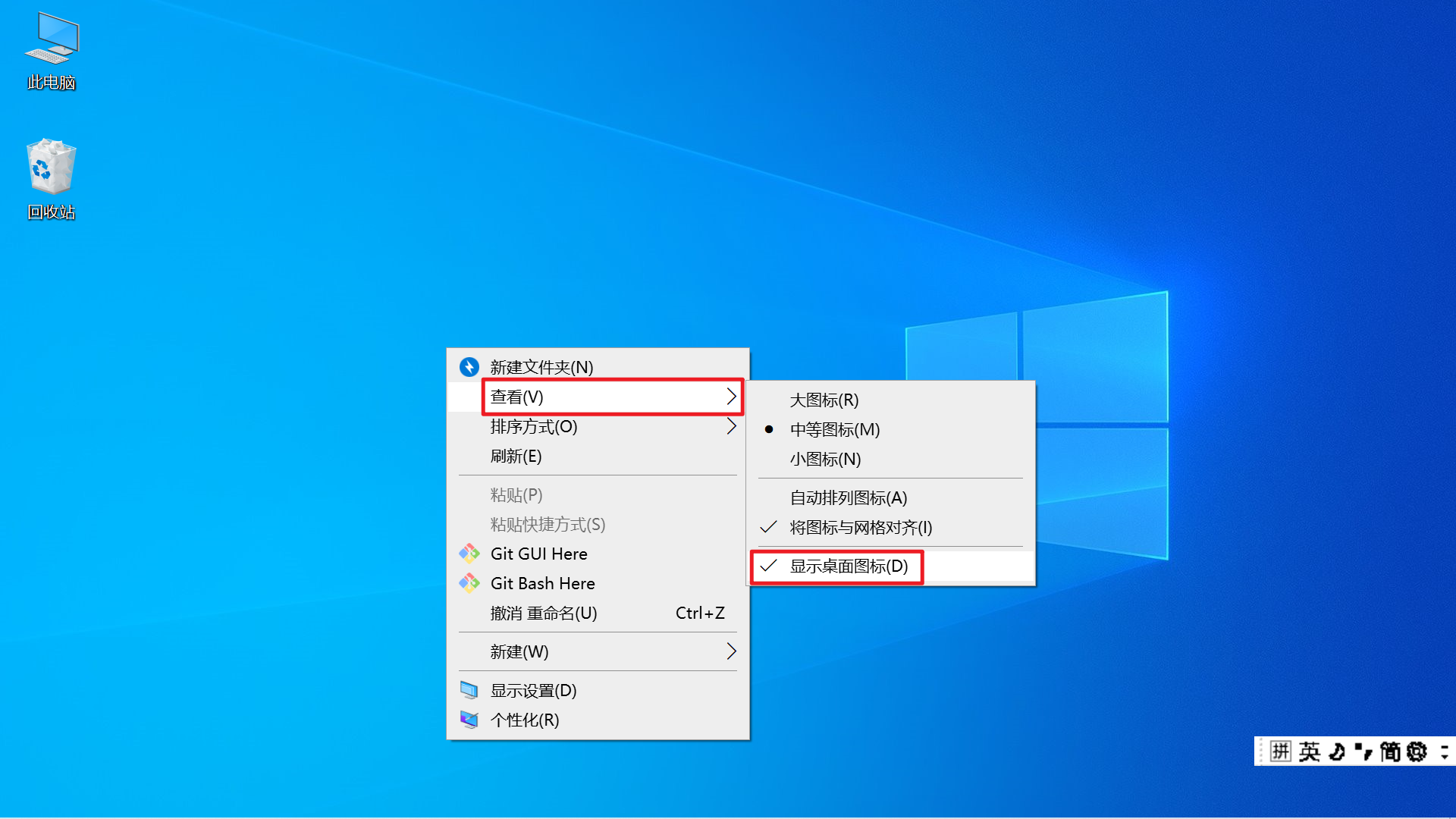Open the IME settings gear icon
Viewport: 1456px width, 819px height.
pyautogui.click(x=1417, y=752)
